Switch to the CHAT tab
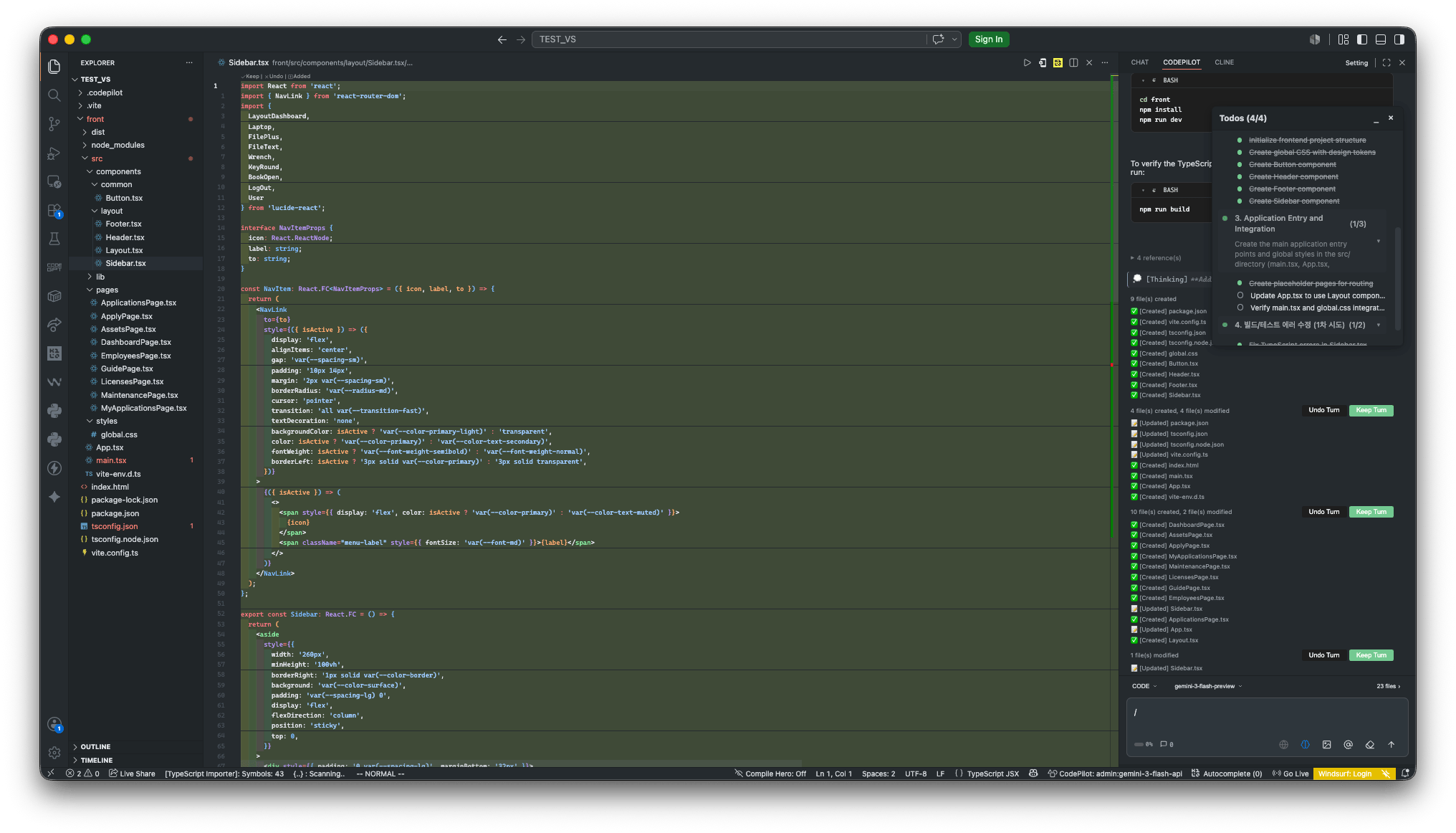This screenshot has height=833, width=1456. (x=1139, y=62)
